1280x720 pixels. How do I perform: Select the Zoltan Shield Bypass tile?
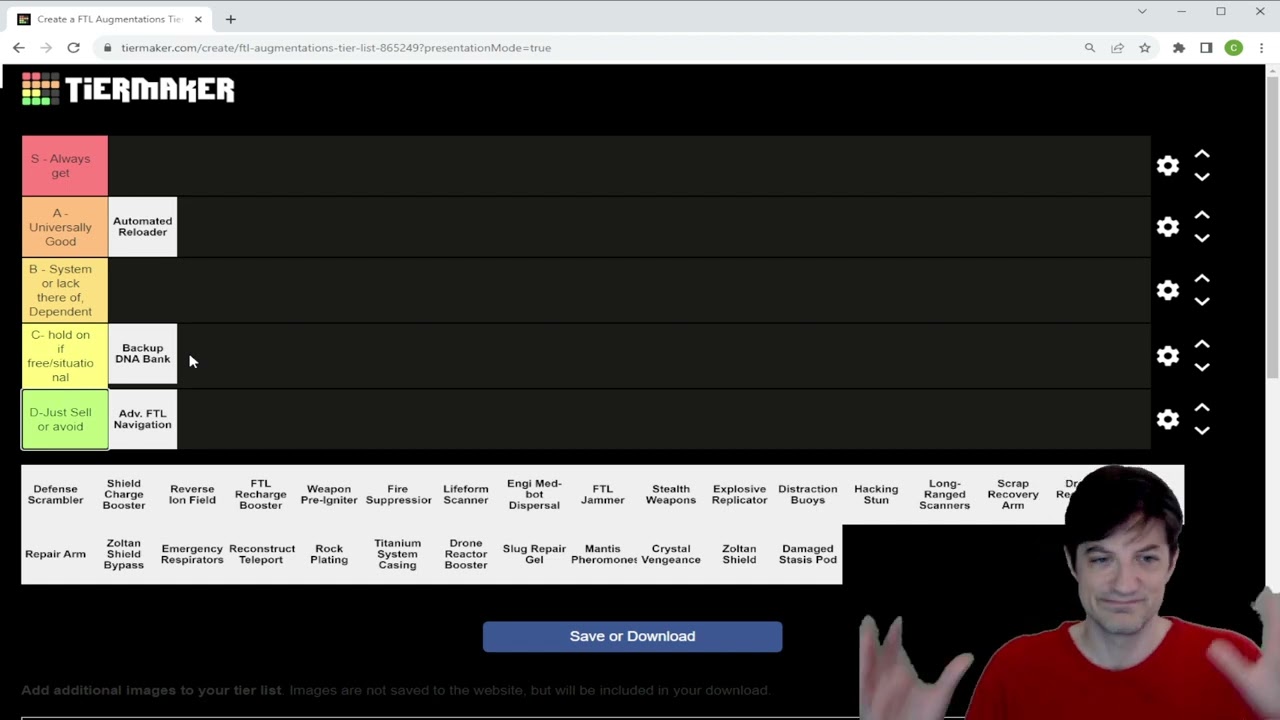click(x=124, y=554)
